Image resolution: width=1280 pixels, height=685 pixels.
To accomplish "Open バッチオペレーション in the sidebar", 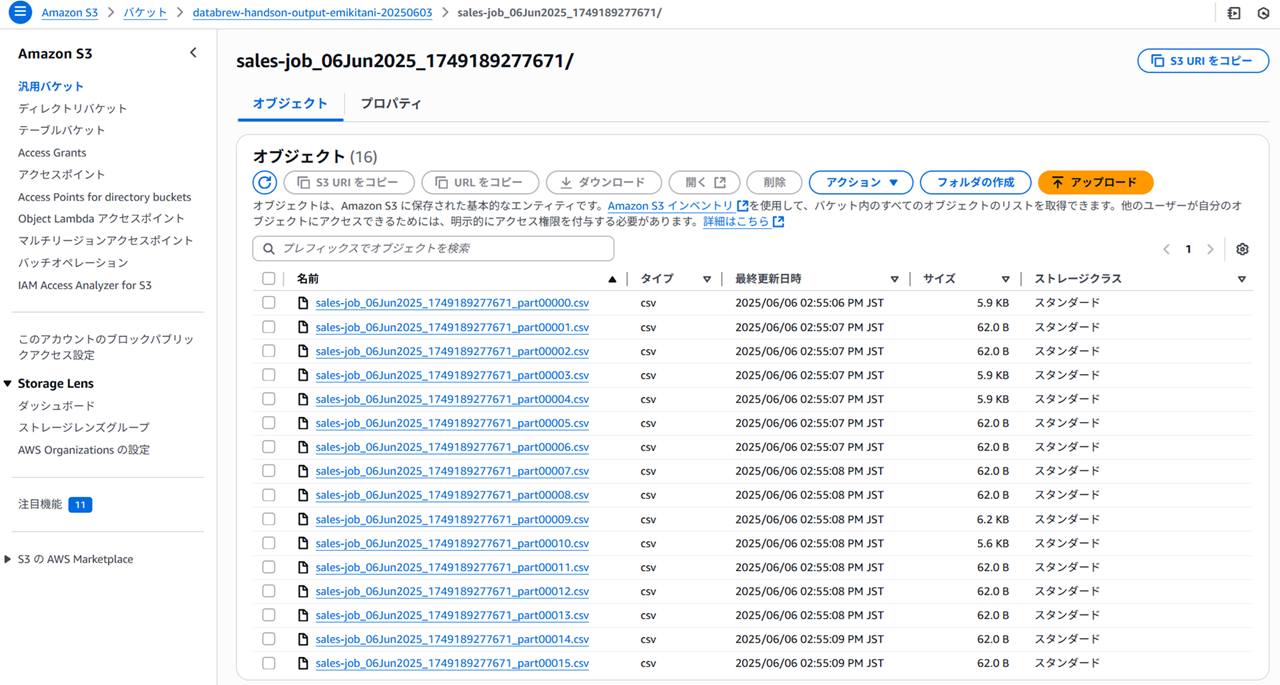I will point(73,263).
